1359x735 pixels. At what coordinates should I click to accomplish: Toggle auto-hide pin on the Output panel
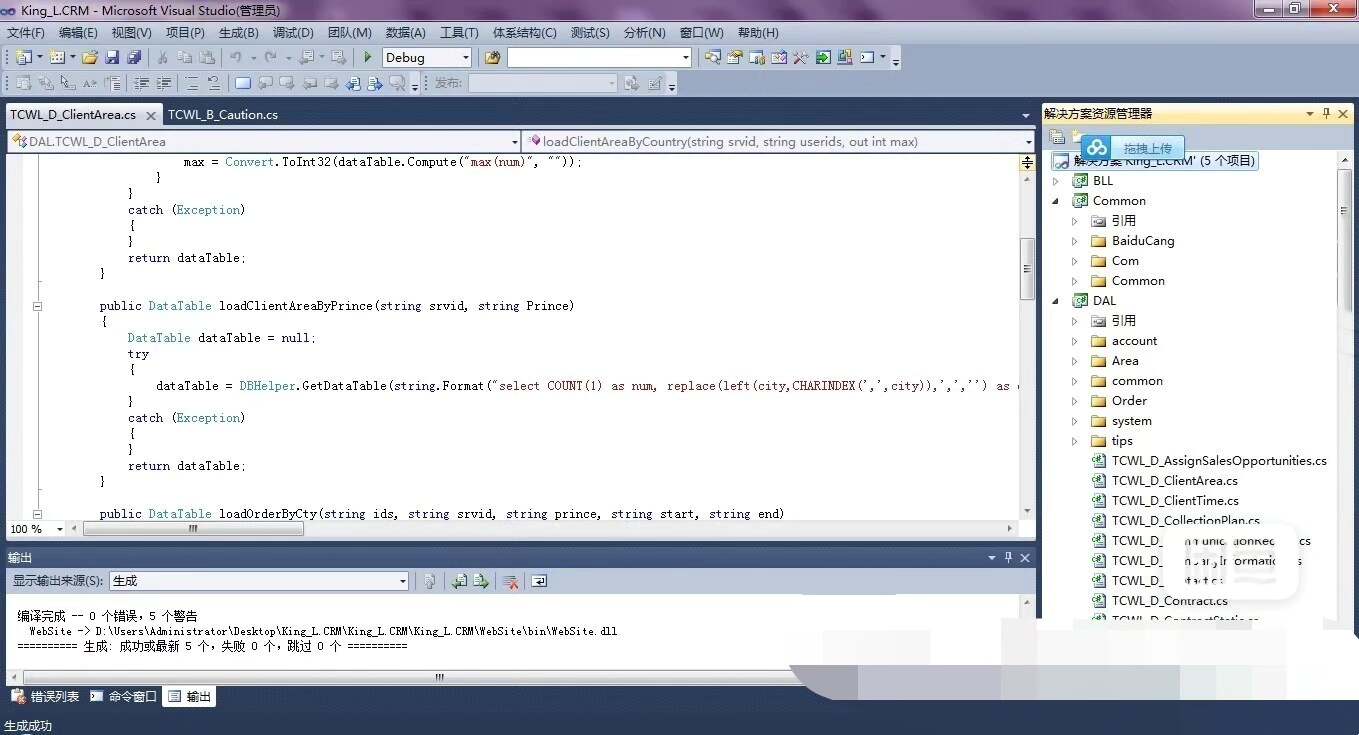point(1008,558)
